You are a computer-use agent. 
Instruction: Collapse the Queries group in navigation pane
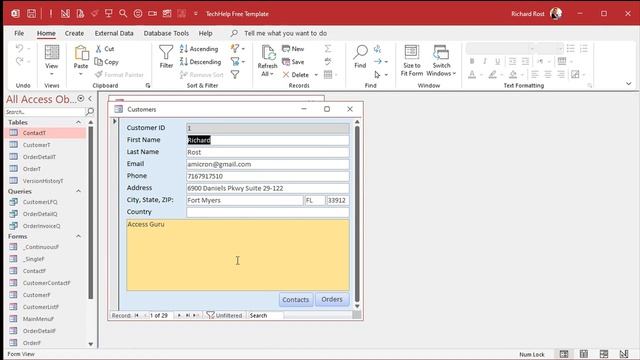78,191
